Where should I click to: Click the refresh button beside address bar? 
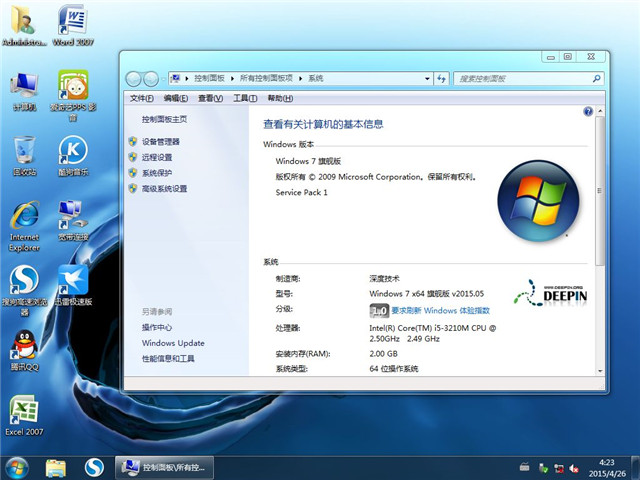(441, 78)
